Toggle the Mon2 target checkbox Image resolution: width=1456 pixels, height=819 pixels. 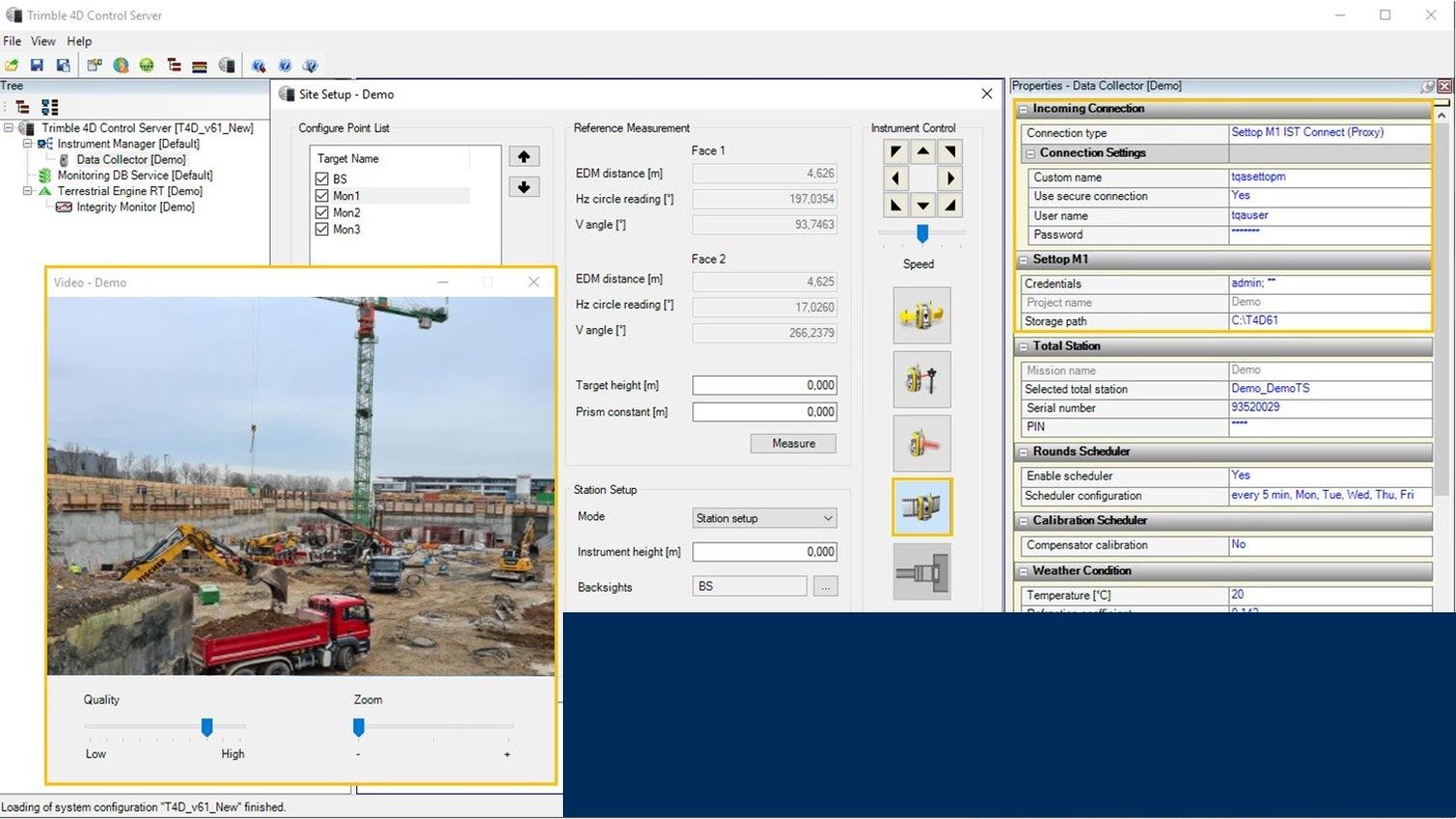pyautogui.click(x=322, y=213)
